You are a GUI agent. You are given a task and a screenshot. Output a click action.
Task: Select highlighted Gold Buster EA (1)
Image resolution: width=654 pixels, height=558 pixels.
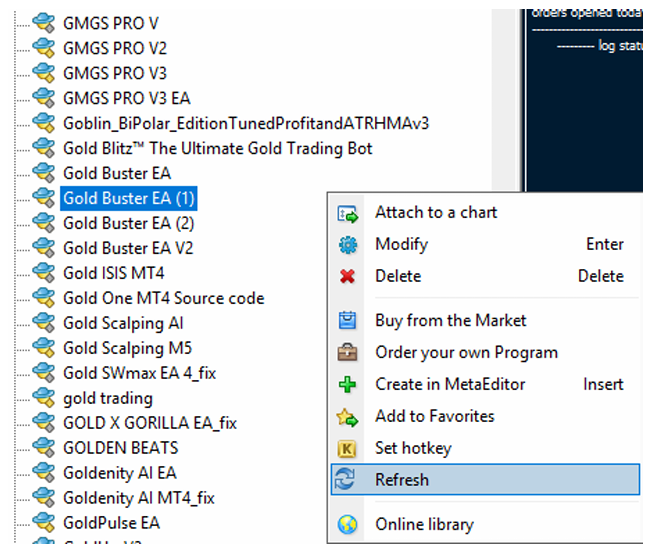pyautogui.click(x=129, y=199)
